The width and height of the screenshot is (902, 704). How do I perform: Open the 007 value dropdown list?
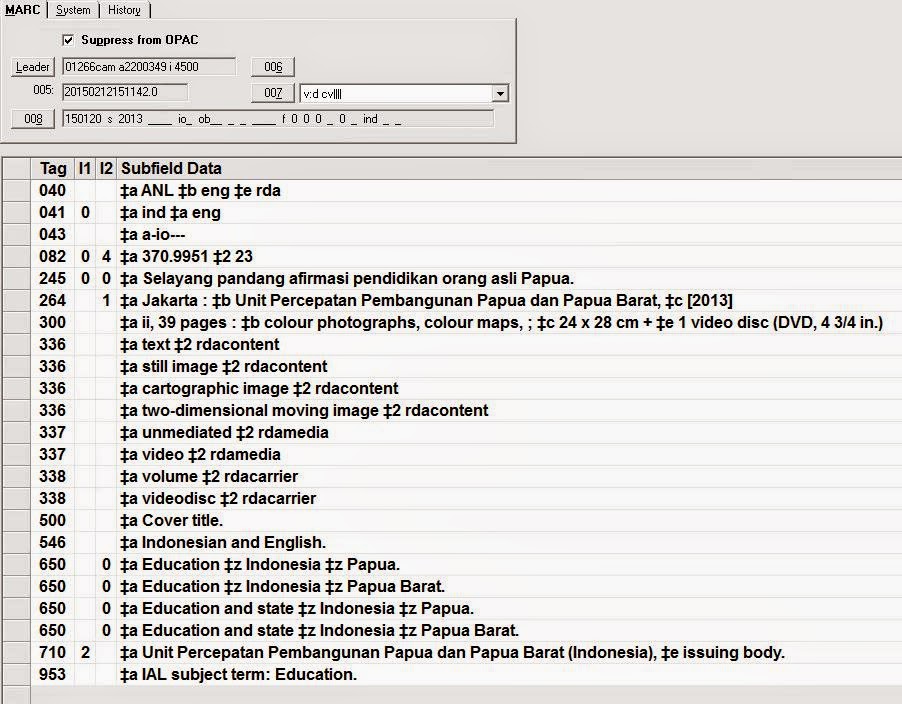click(x=498, y=93)
